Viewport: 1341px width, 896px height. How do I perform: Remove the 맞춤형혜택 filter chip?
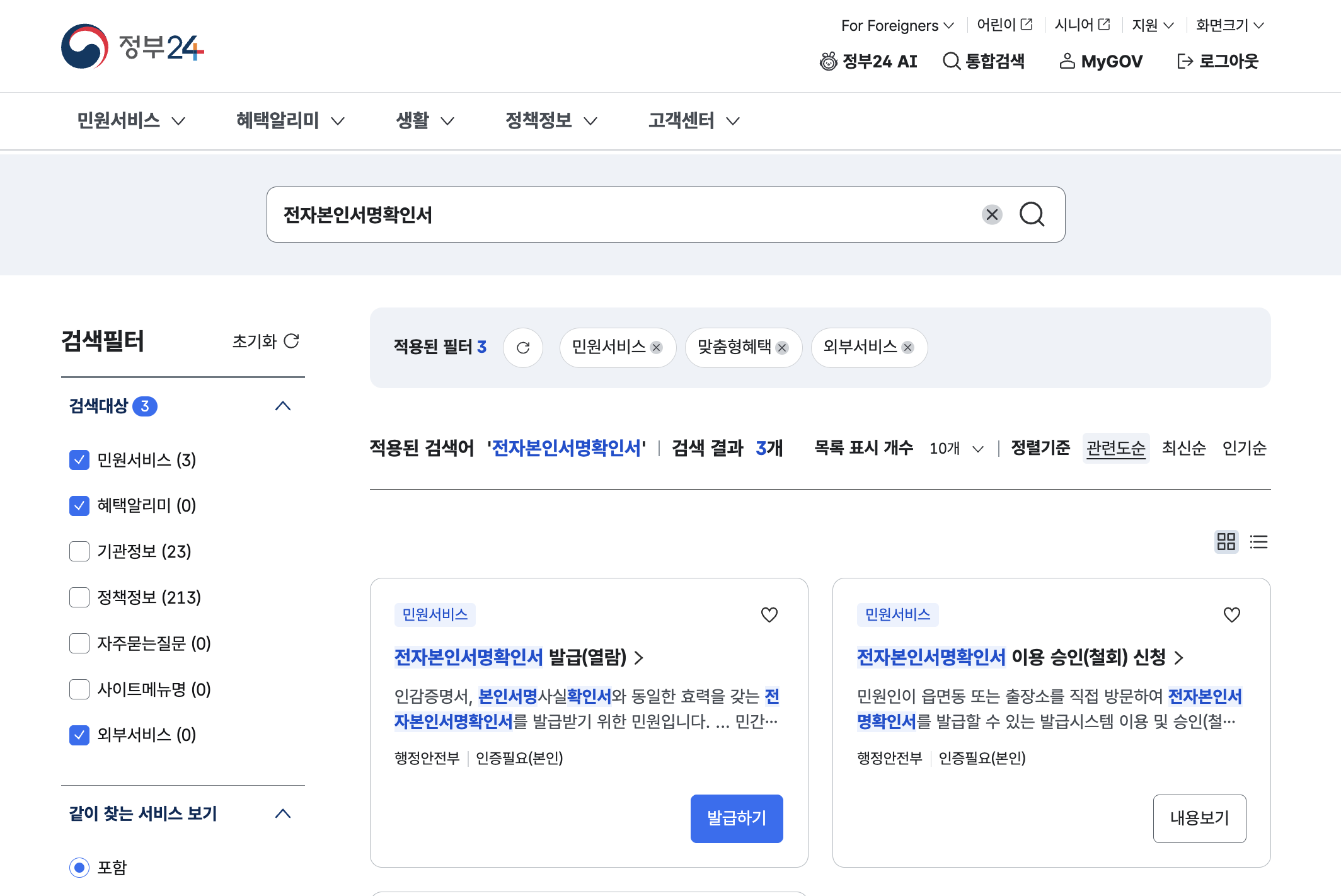782,348
